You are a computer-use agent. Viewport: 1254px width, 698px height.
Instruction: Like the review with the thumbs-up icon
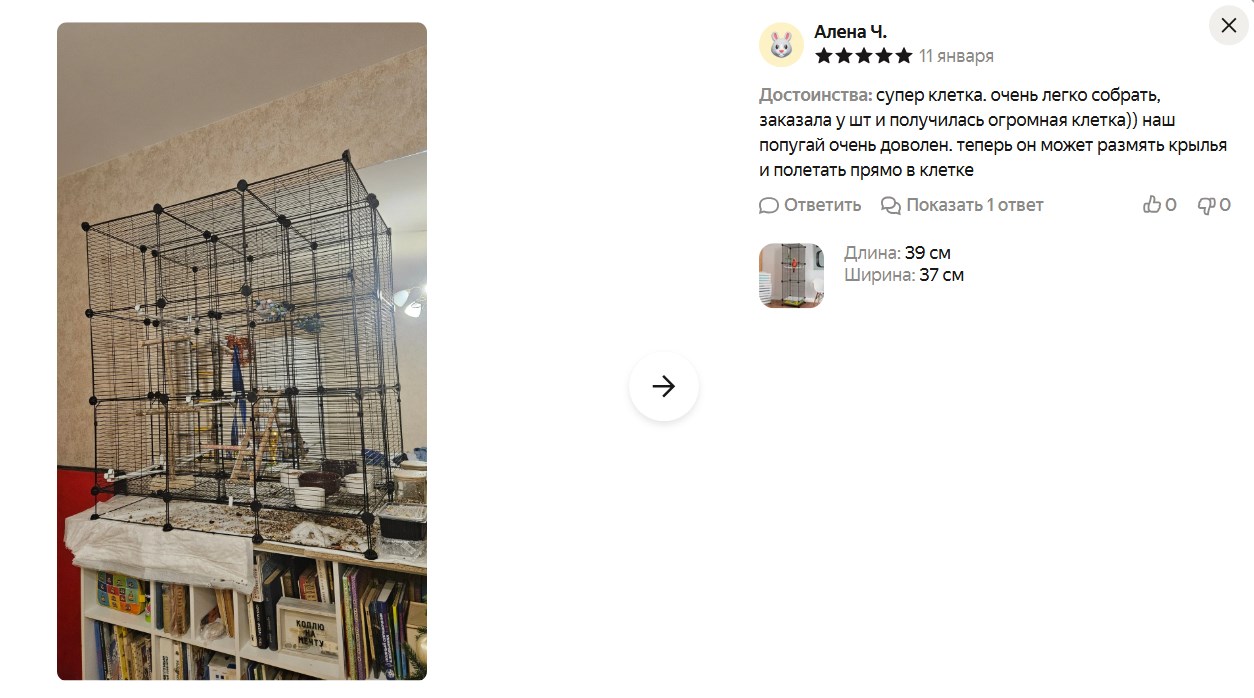(1152, 205)
